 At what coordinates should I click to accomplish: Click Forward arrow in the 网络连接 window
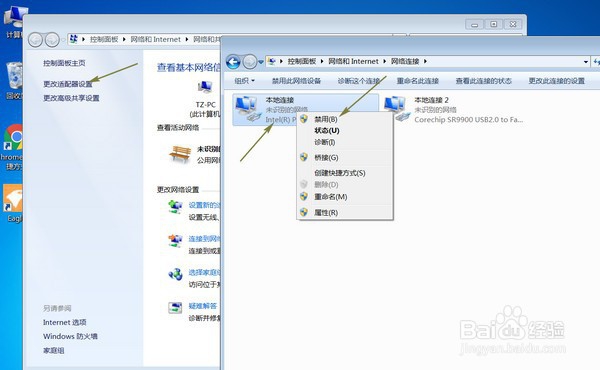coord(250,62)
